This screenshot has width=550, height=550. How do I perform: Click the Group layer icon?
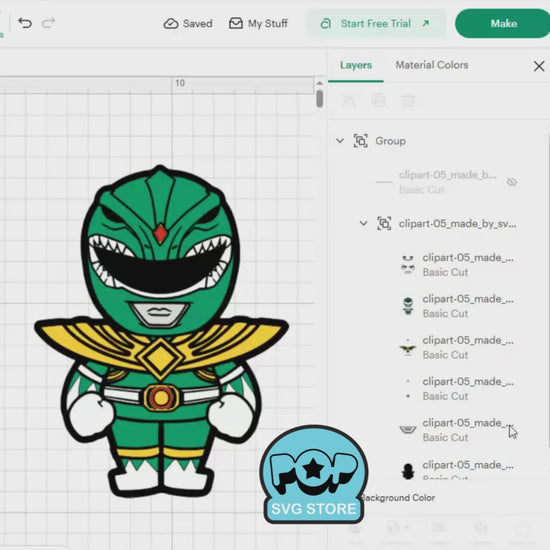361,141
